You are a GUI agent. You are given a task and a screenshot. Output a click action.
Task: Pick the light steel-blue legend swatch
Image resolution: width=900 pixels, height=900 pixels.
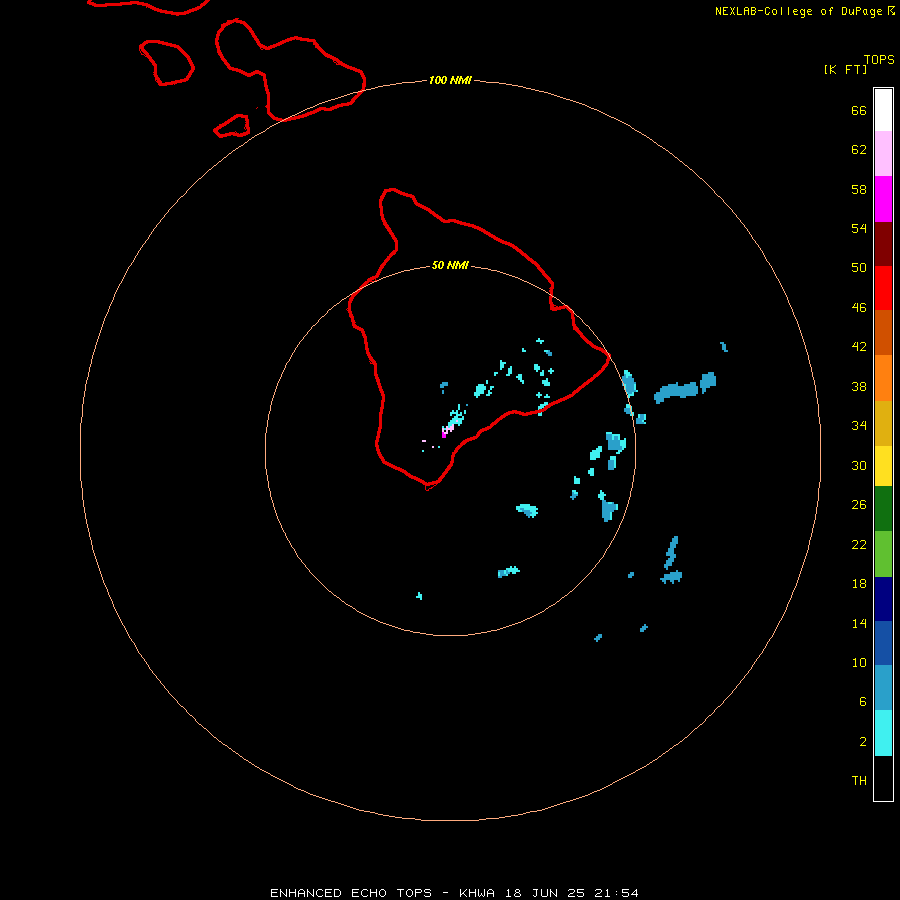click(x=883, y=688)
